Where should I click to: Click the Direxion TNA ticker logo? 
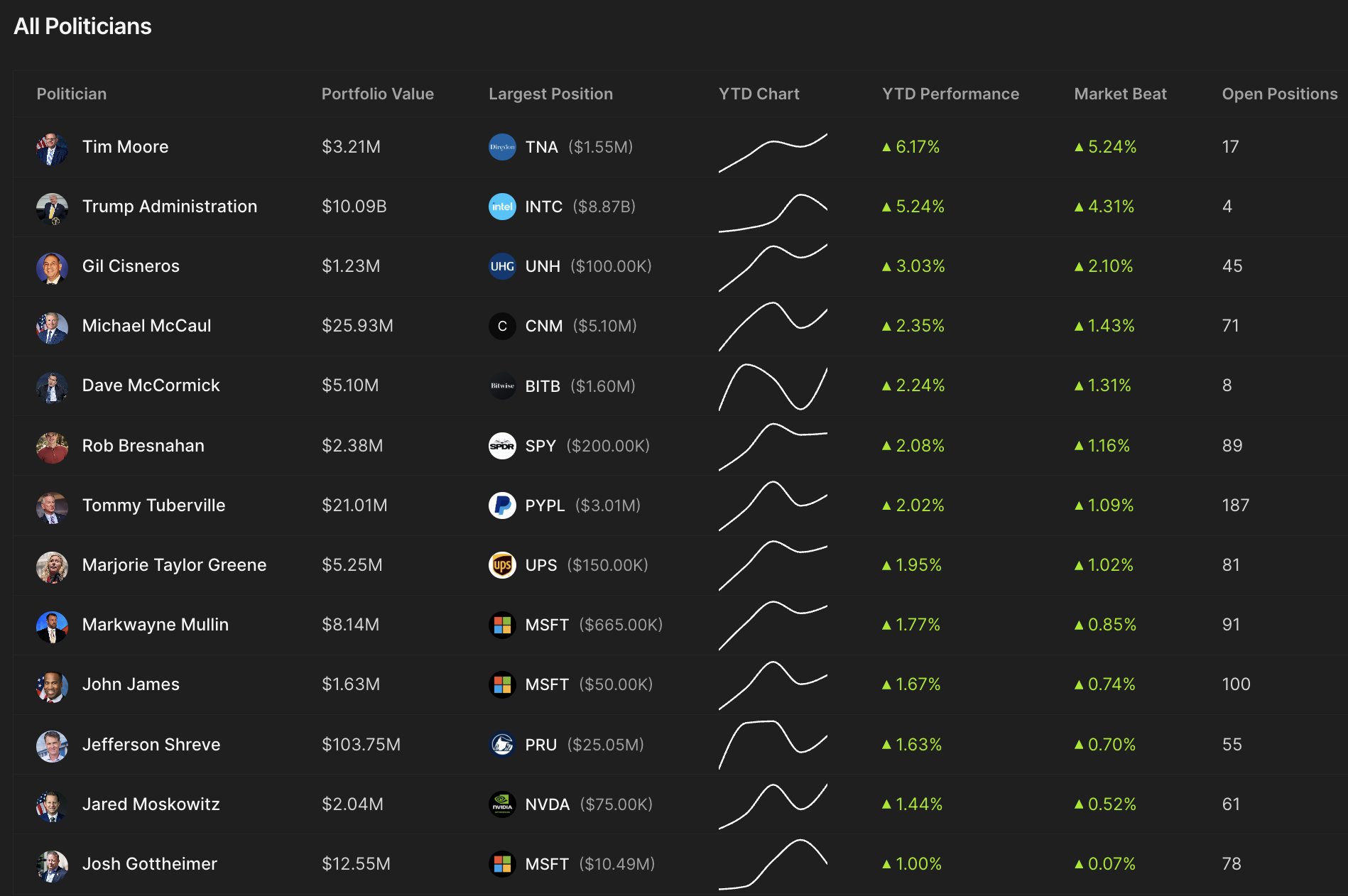pyautogui.click(x=502, y=147)
